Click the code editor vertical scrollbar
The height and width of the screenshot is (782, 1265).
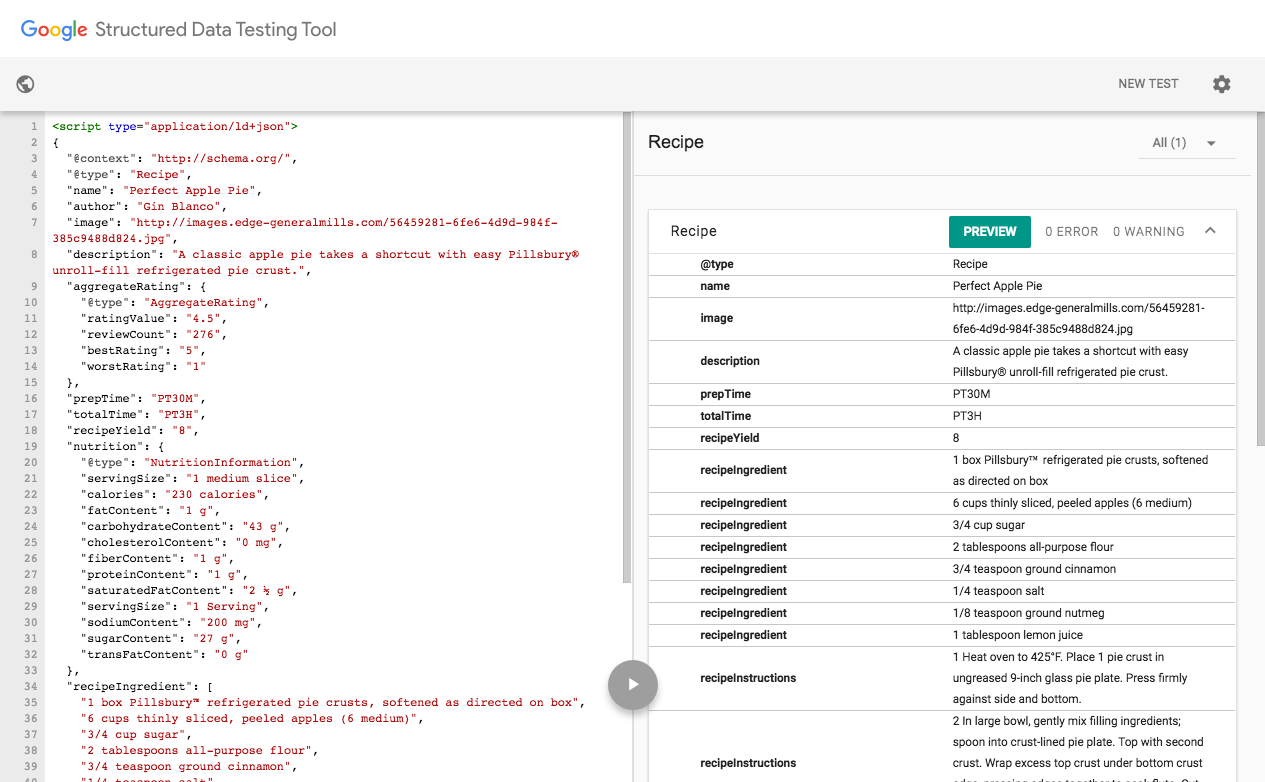[x=627, y=347]
